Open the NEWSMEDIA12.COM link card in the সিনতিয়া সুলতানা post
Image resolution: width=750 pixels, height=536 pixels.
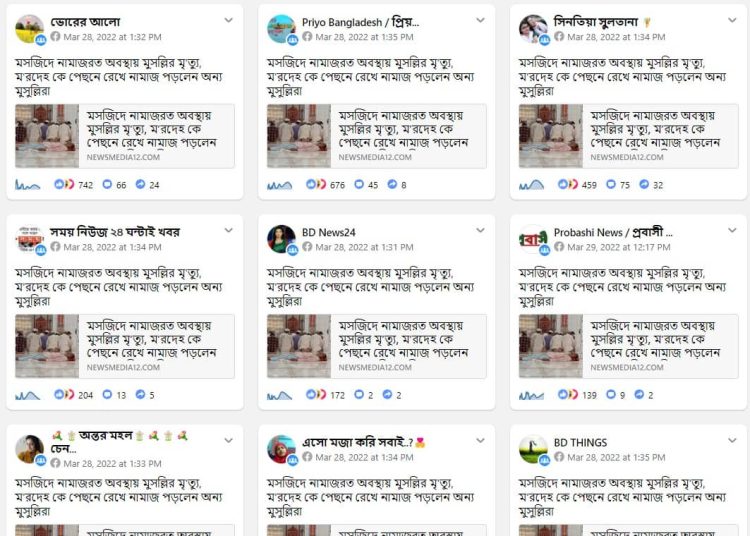pyautogui.click(x=628, y=136)
